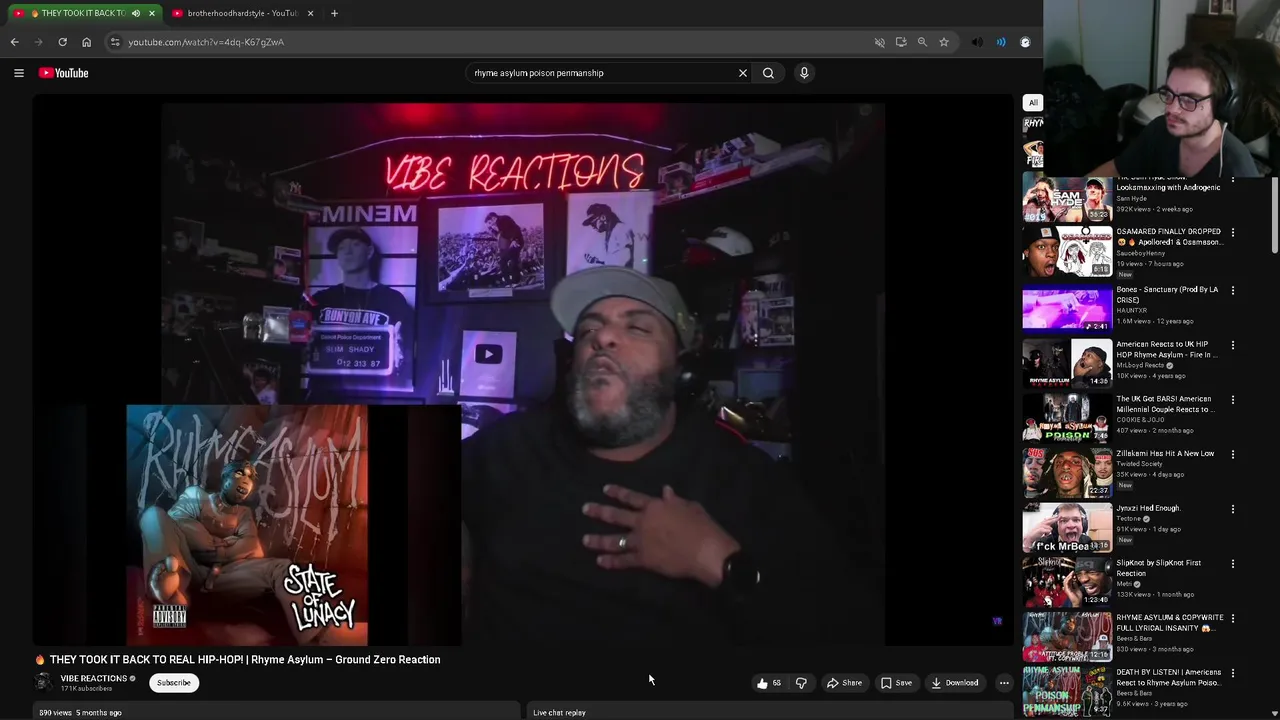Start voice search with microphone
Viewport: 1280px width, 720px height.
804,73
